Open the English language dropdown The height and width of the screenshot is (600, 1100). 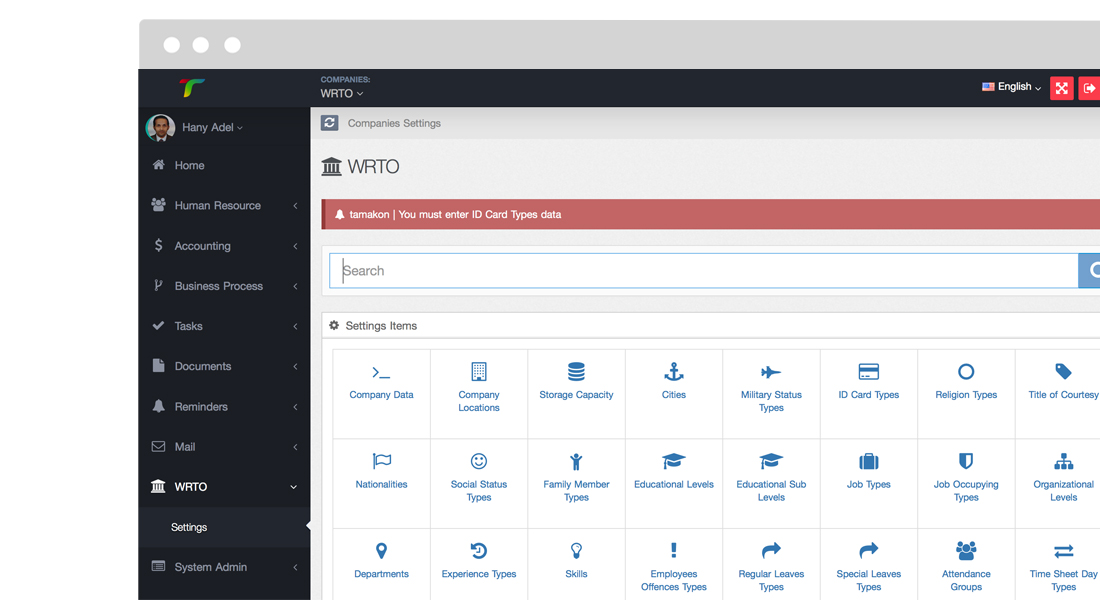(x=1012, y=87)
